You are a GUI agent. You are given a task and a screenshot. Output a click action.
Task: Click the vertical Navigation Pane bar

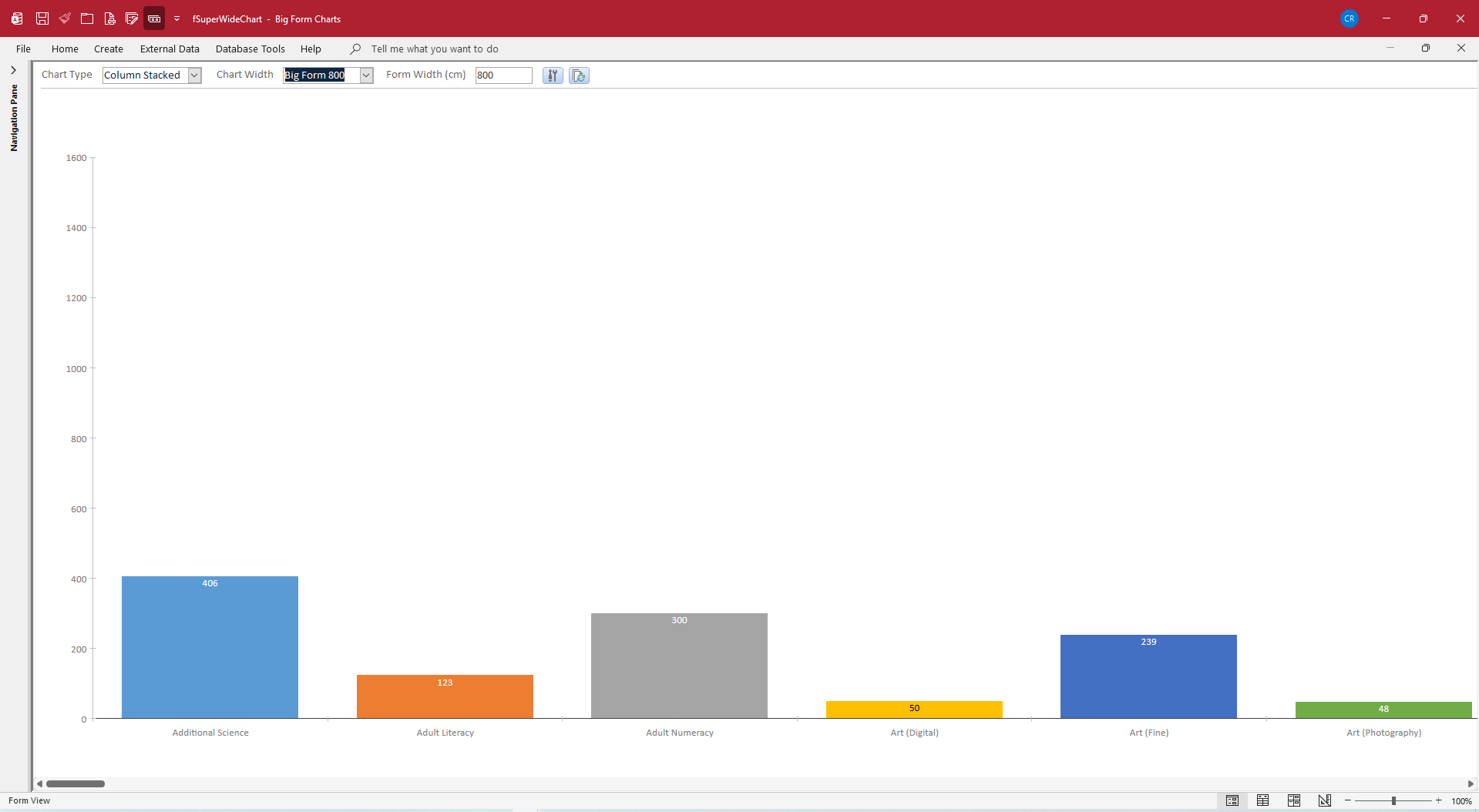click(14, 118)
